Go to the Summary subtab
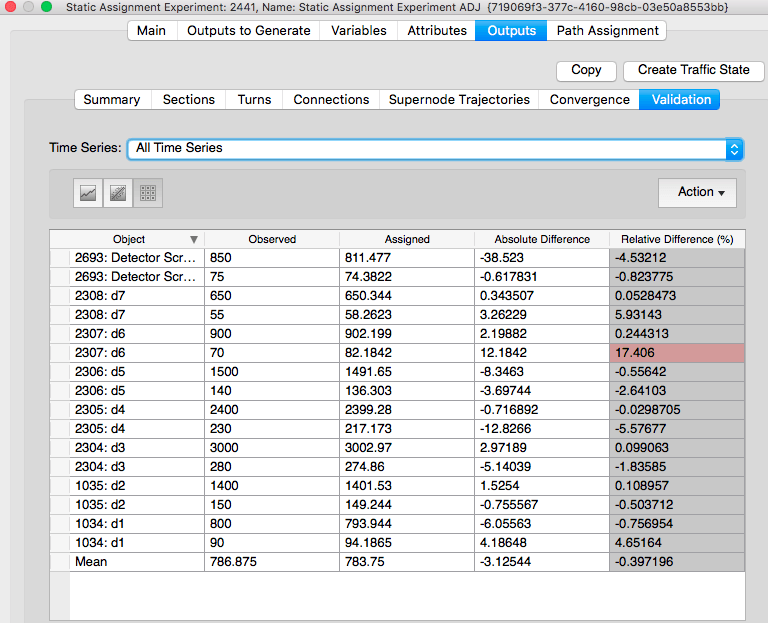This screenshot has height=623, width=768. click(x=112, y=99)
